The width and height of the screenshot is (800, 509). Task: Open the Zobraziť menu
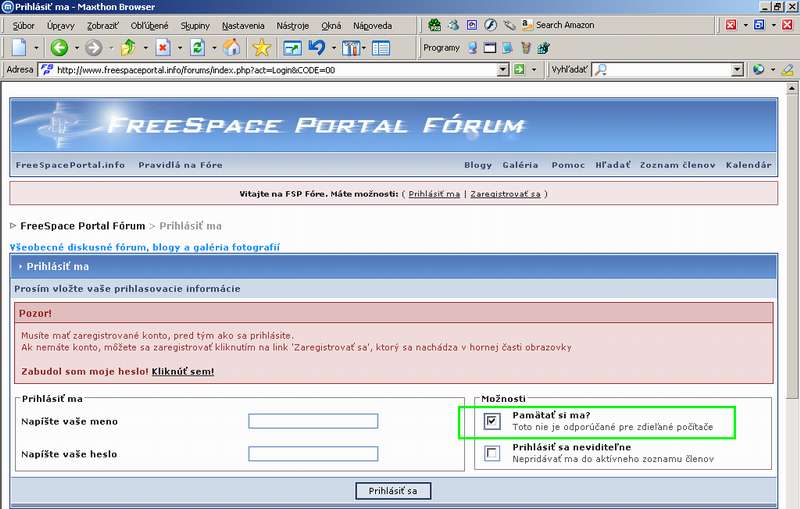click(103, 26)
